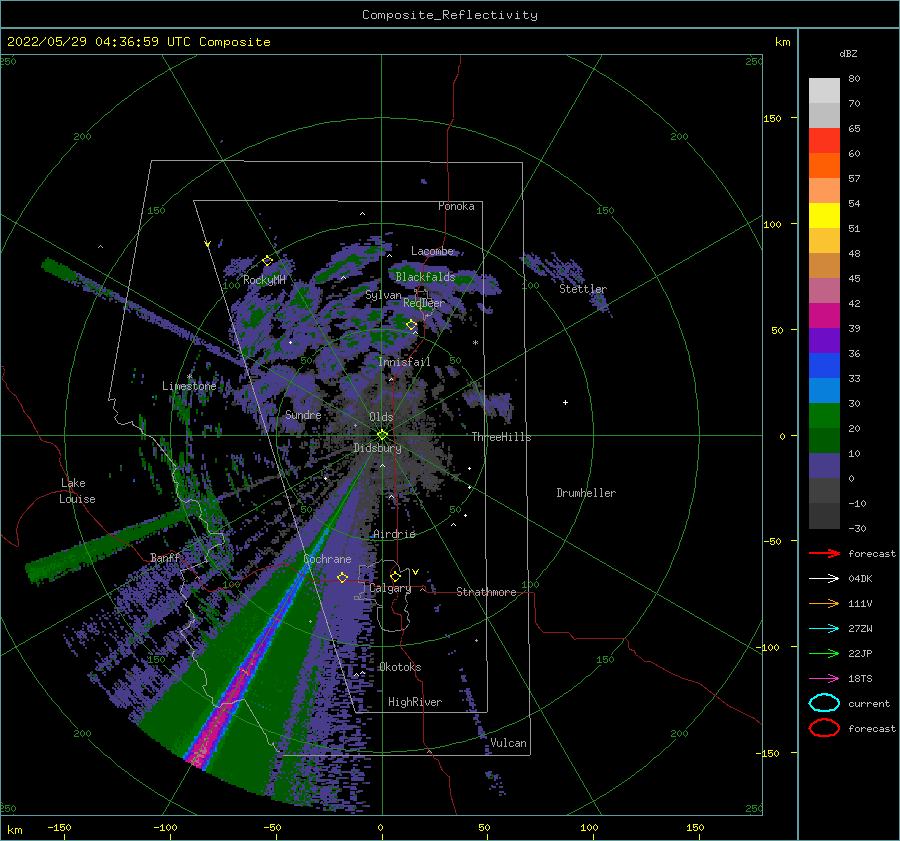900x841 pixels.
Task: Click the Blackfalds city label
Action: point(425,277)
